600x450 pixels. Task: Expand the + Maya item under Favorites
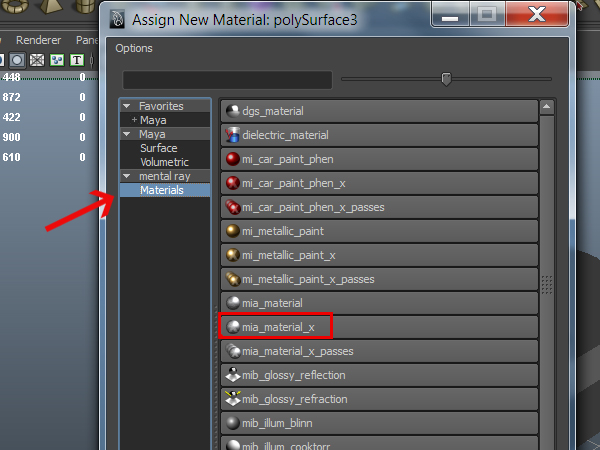134,120
